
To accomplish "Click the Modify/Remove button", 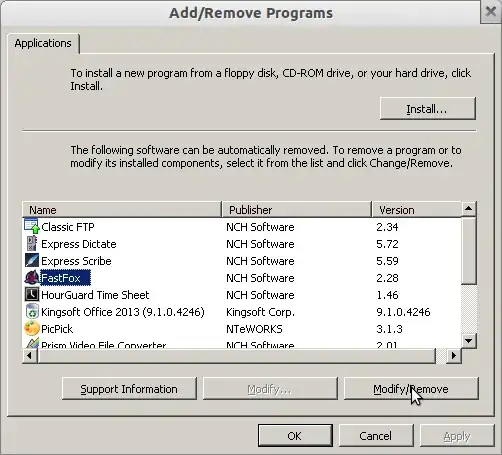I will 411,389.
